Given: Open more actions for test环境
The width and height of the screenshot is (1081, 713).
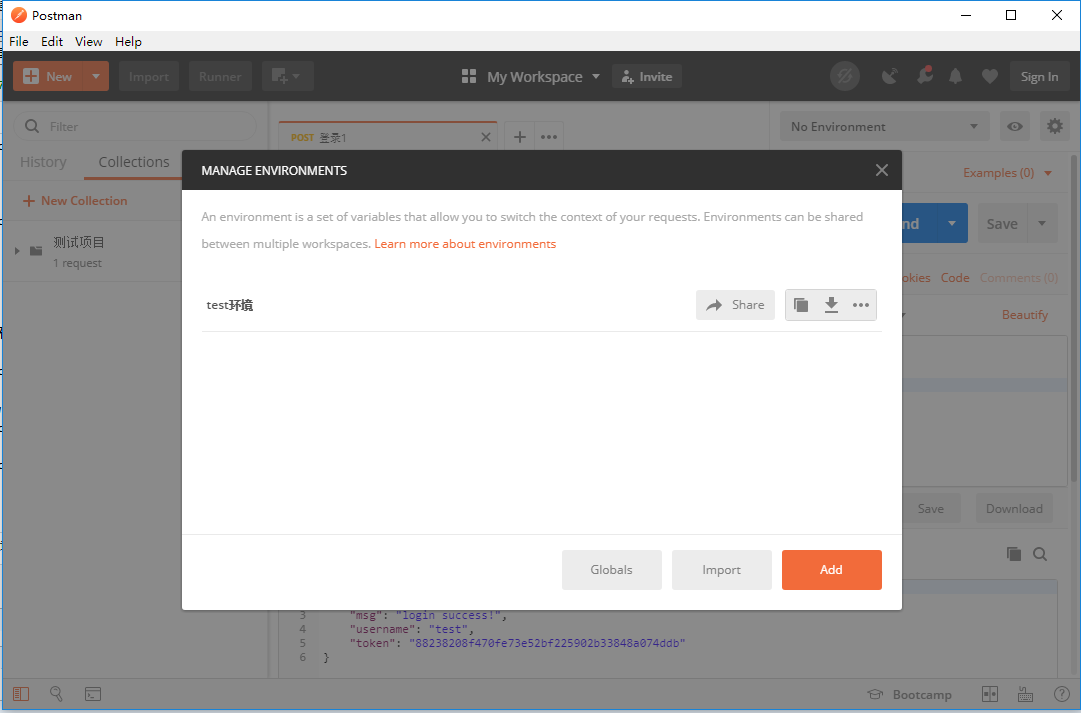Looking at the screenshot, I should coord(860,305).
